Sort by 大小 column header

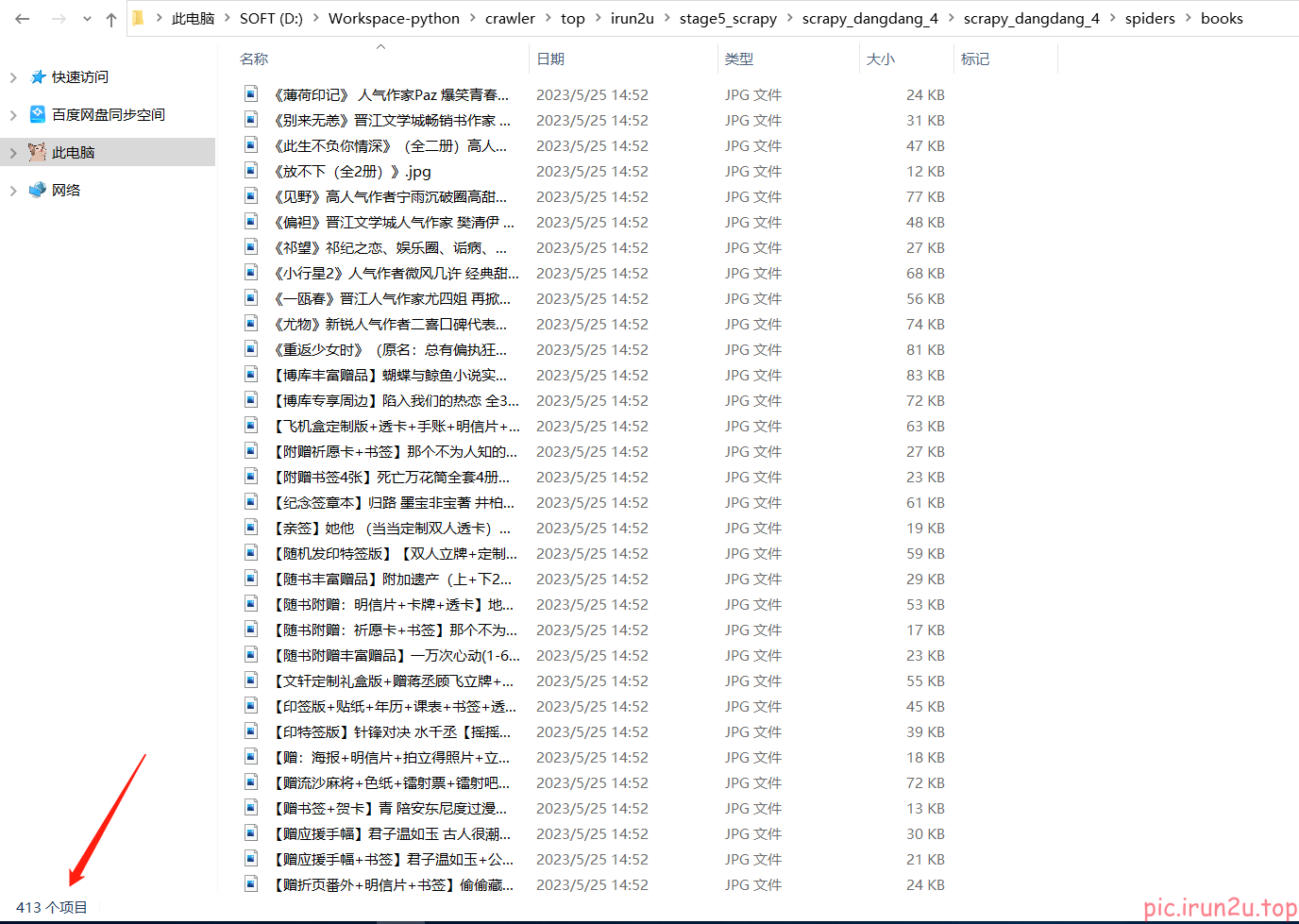[880, 59]
